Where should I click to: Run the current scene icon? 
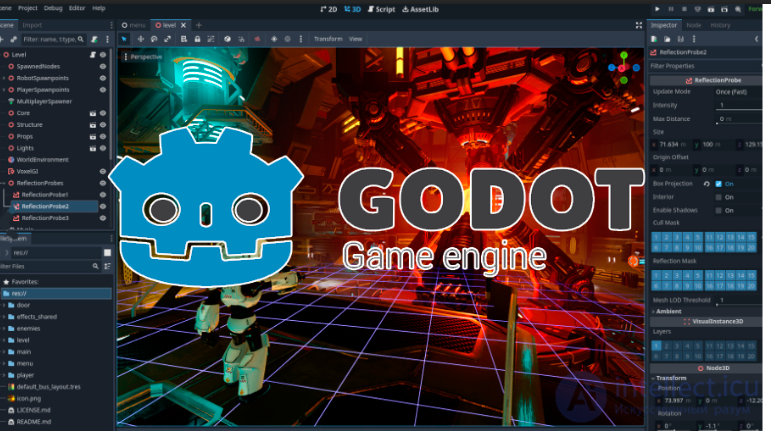tap(711, 9)
